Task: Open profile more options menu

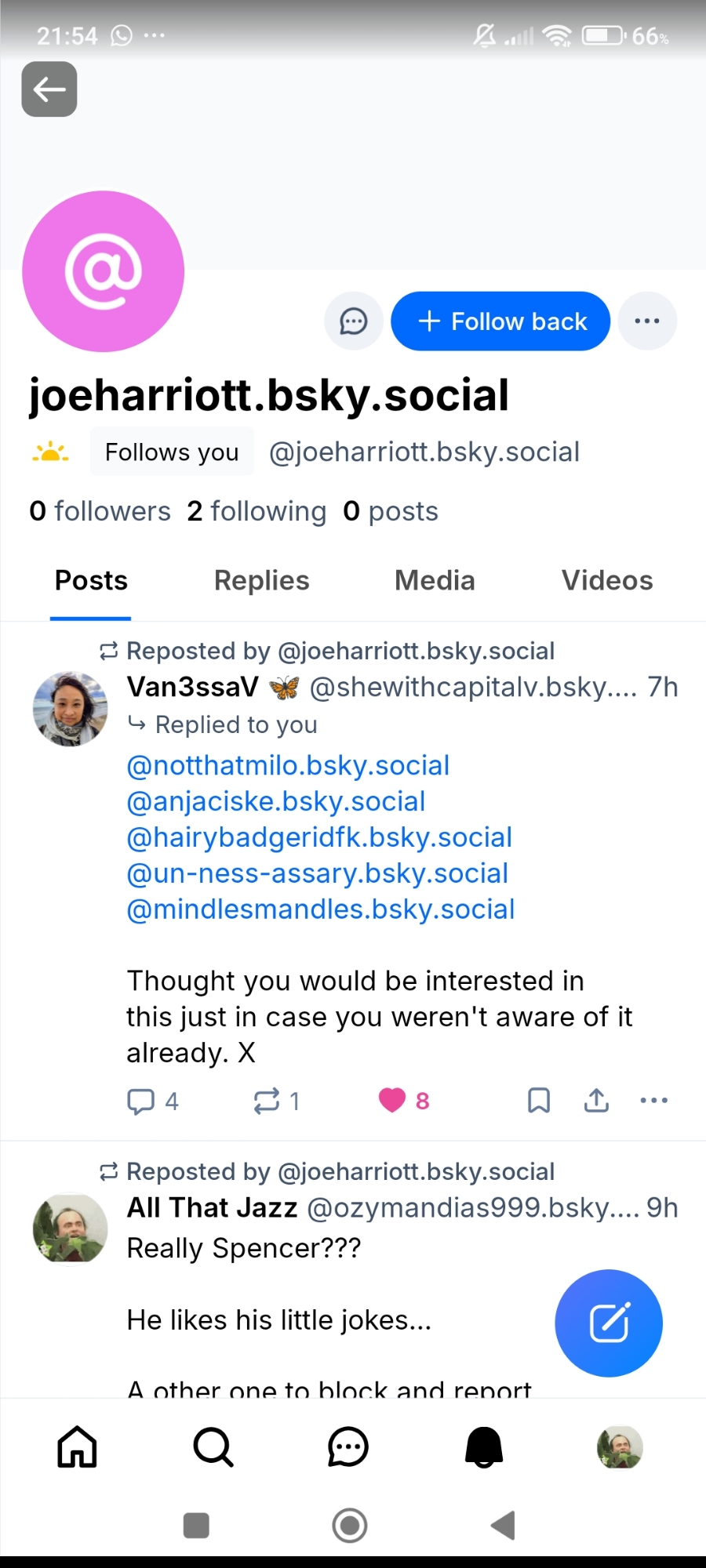Action: pos(647,321)
